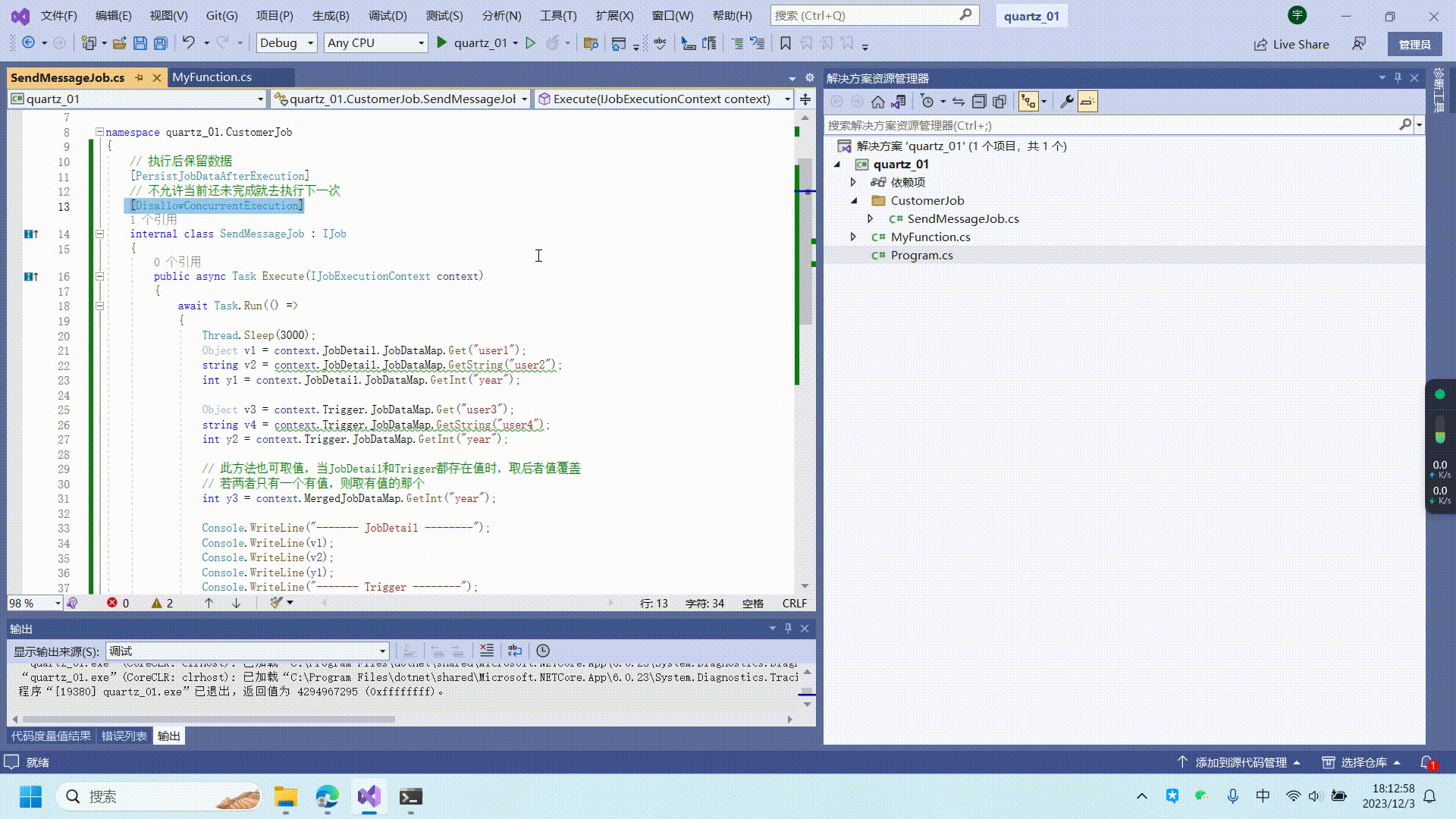Click the 搜索 (Ctrl+Q) search box

[x=874, y=15]
